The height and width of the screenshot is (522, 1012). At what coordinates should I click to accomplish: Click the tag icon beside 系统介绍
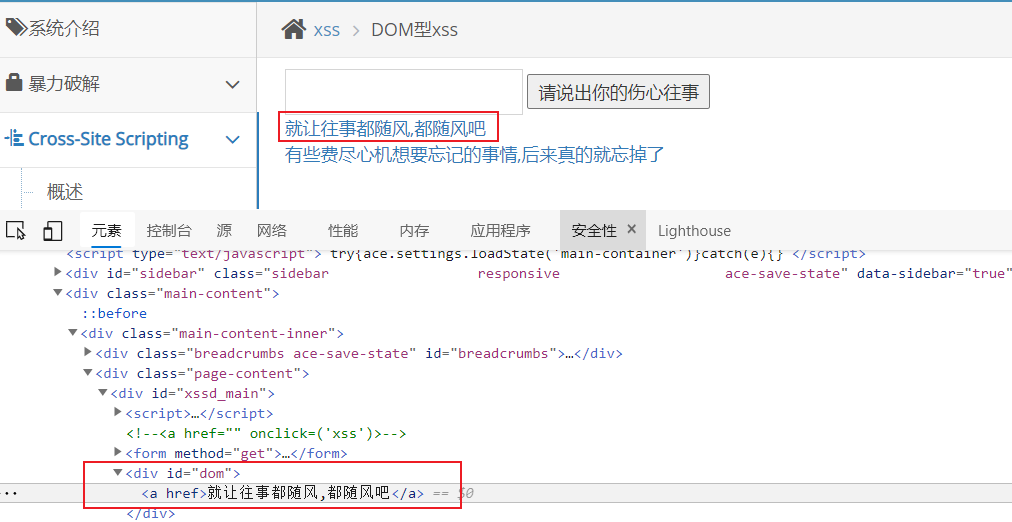pos(15,28)
